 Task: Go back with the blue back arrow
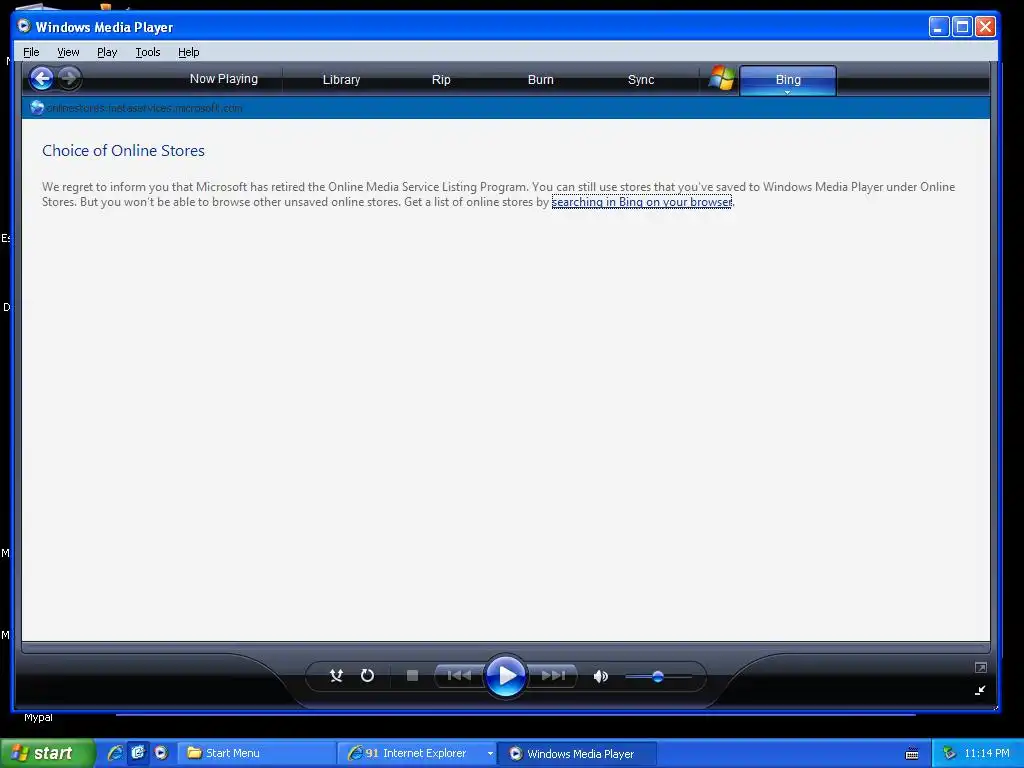coord(41,79)
